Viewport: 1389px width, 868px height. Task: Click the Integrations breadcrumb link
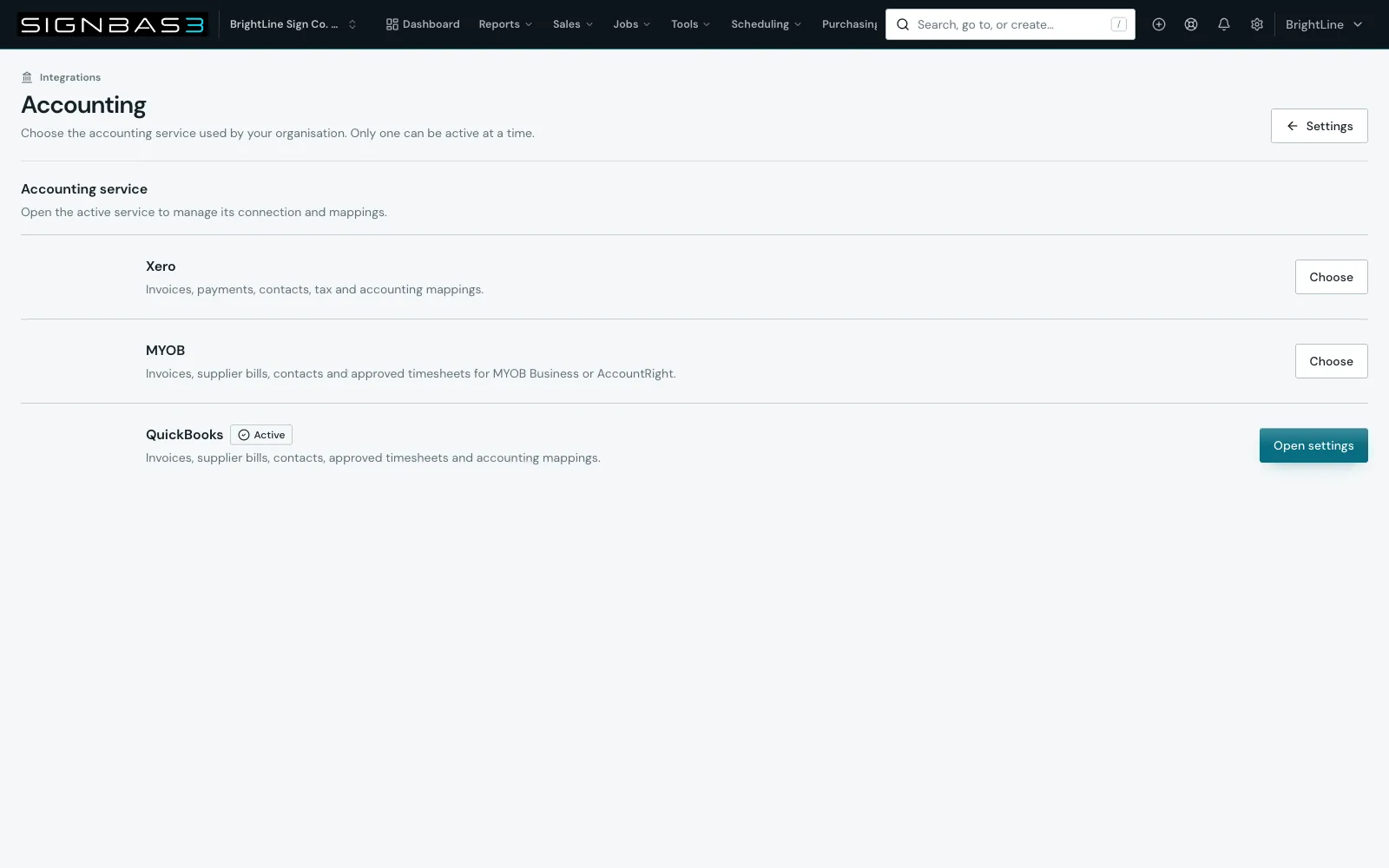(x=70, y=77)
